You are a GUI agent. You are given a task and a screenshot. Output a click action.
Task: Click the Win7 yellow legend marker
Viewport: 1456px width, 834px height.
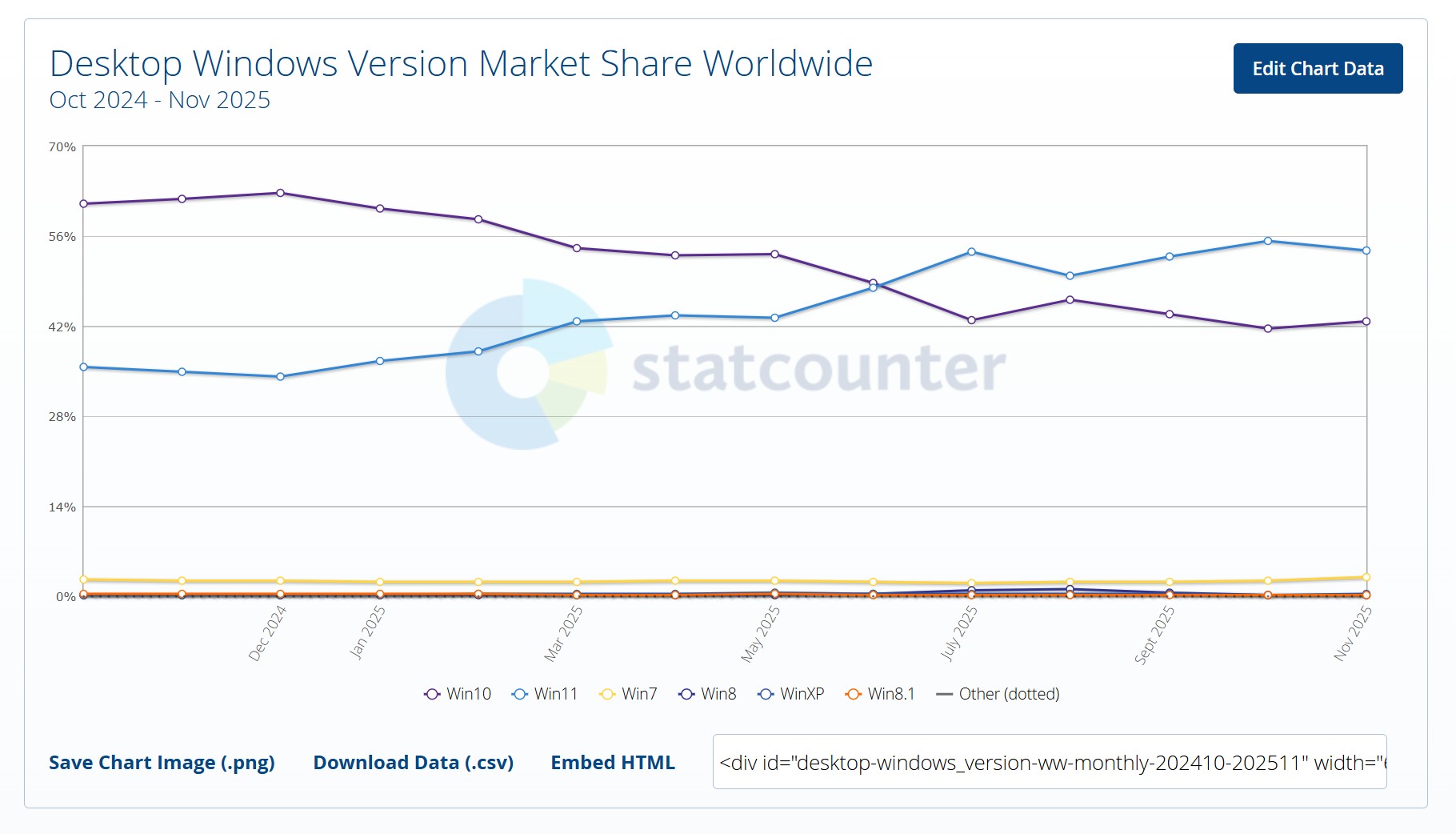[x=608, y=694]
